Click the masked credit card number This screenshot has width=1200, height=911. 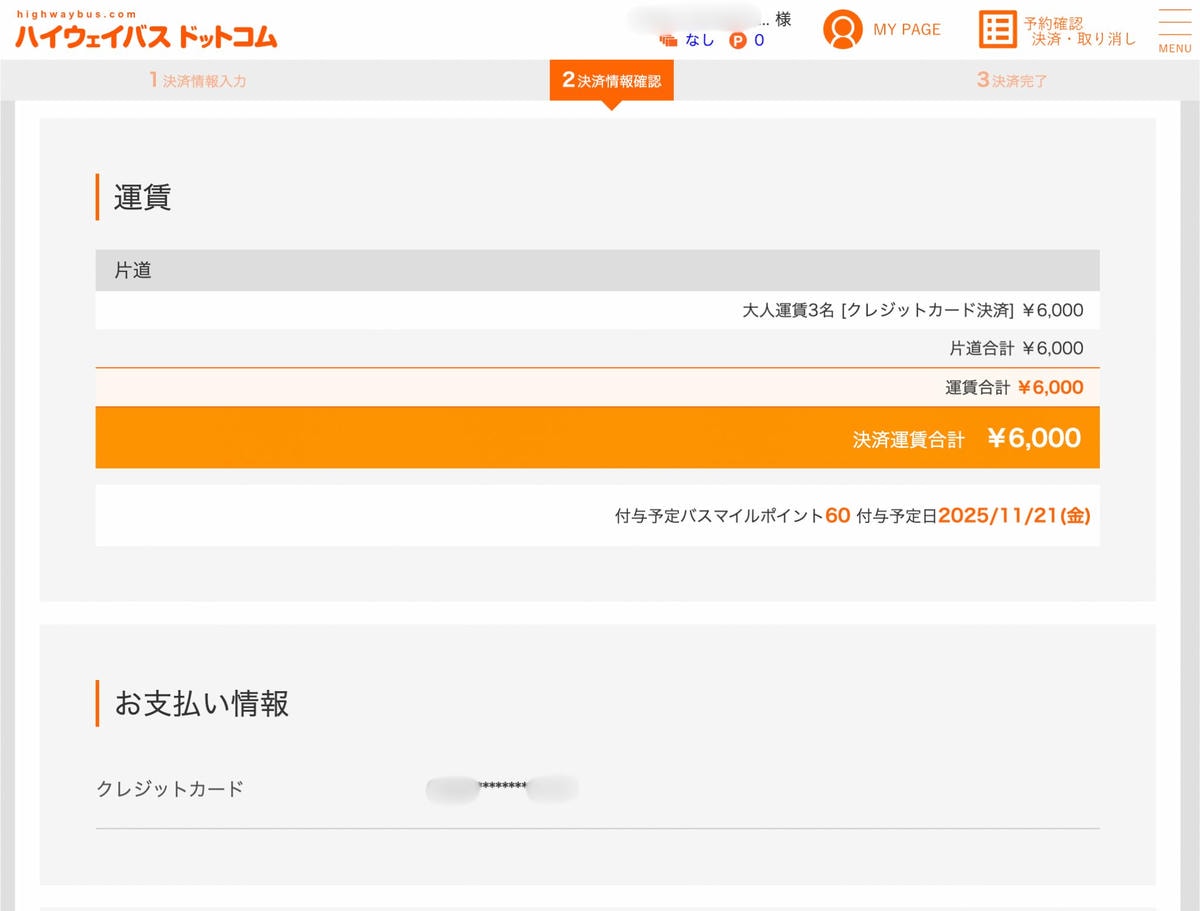[502, 788]
